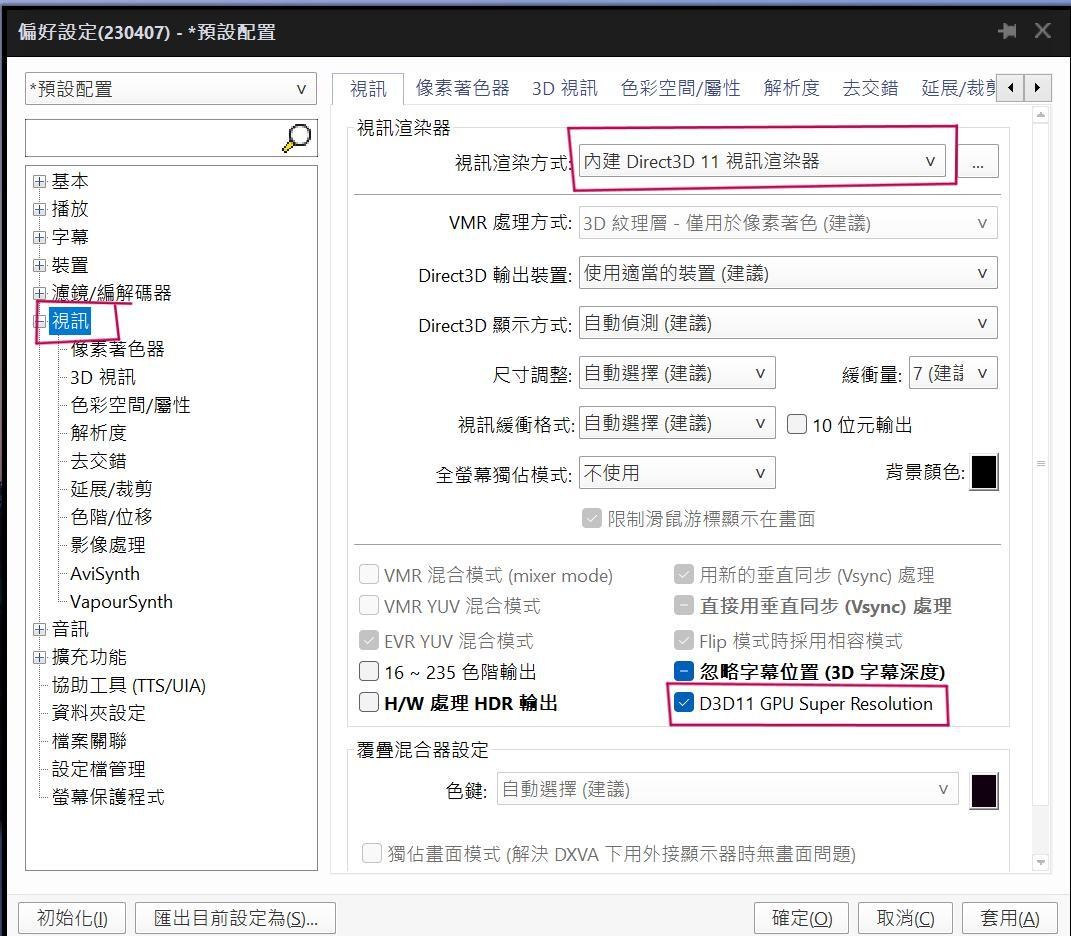Switch to the 去交錯 tab
The image size is (1071, 936).
[x=870, y=88]
